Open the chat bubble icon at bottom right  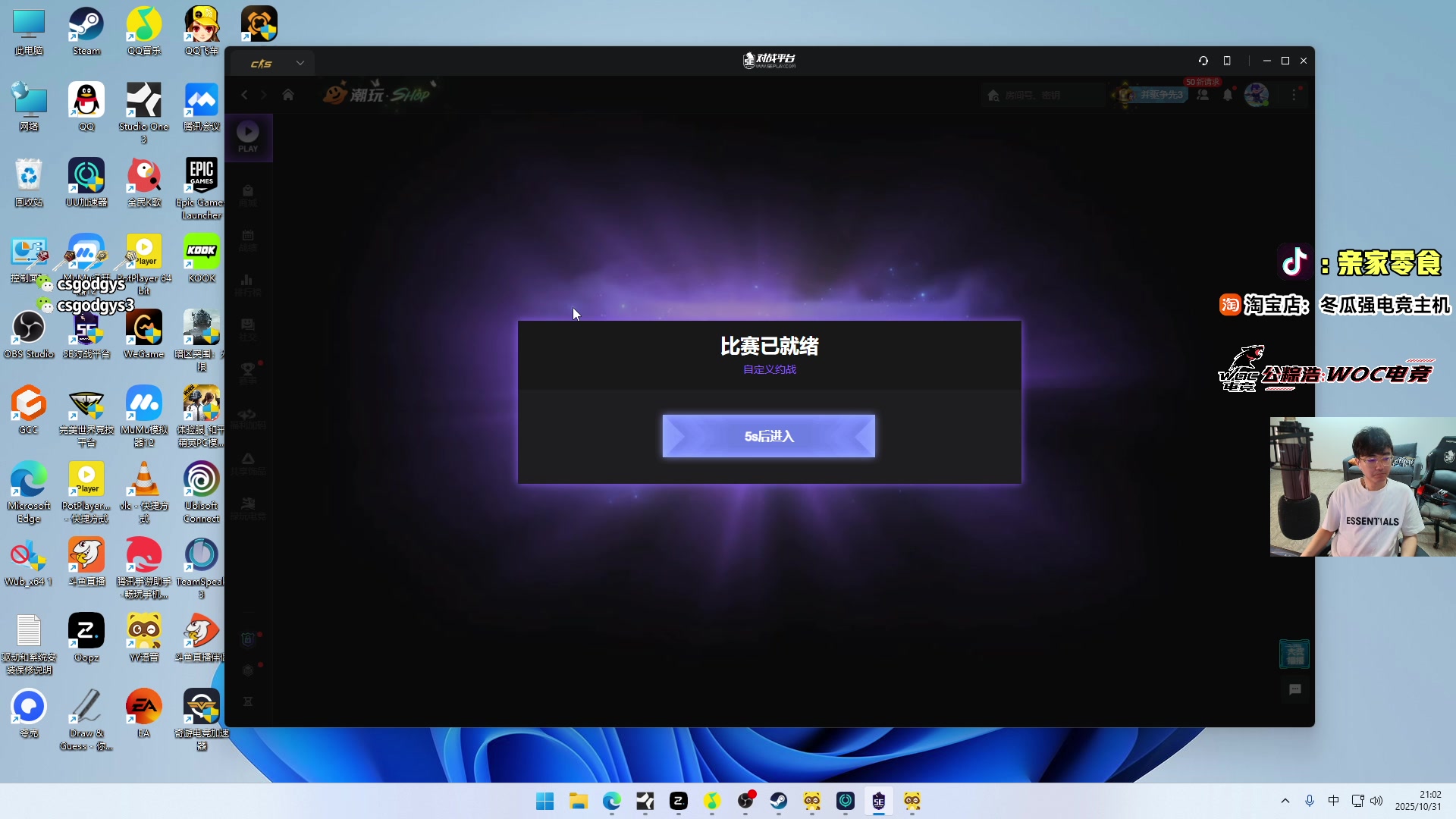1294,689
